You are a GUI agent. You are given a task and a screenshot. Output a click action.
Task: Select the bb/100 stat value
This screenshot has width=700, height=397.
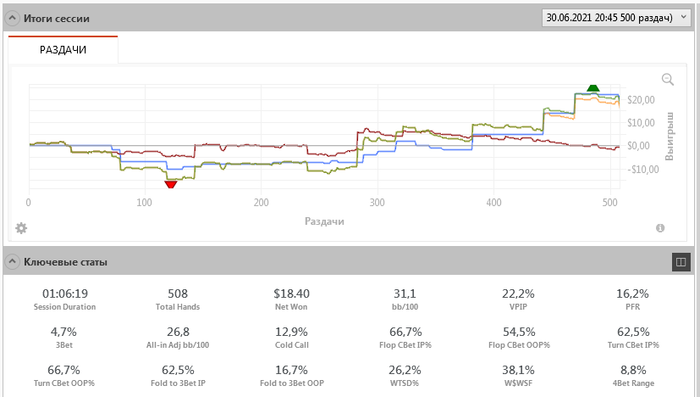point(405,293)
